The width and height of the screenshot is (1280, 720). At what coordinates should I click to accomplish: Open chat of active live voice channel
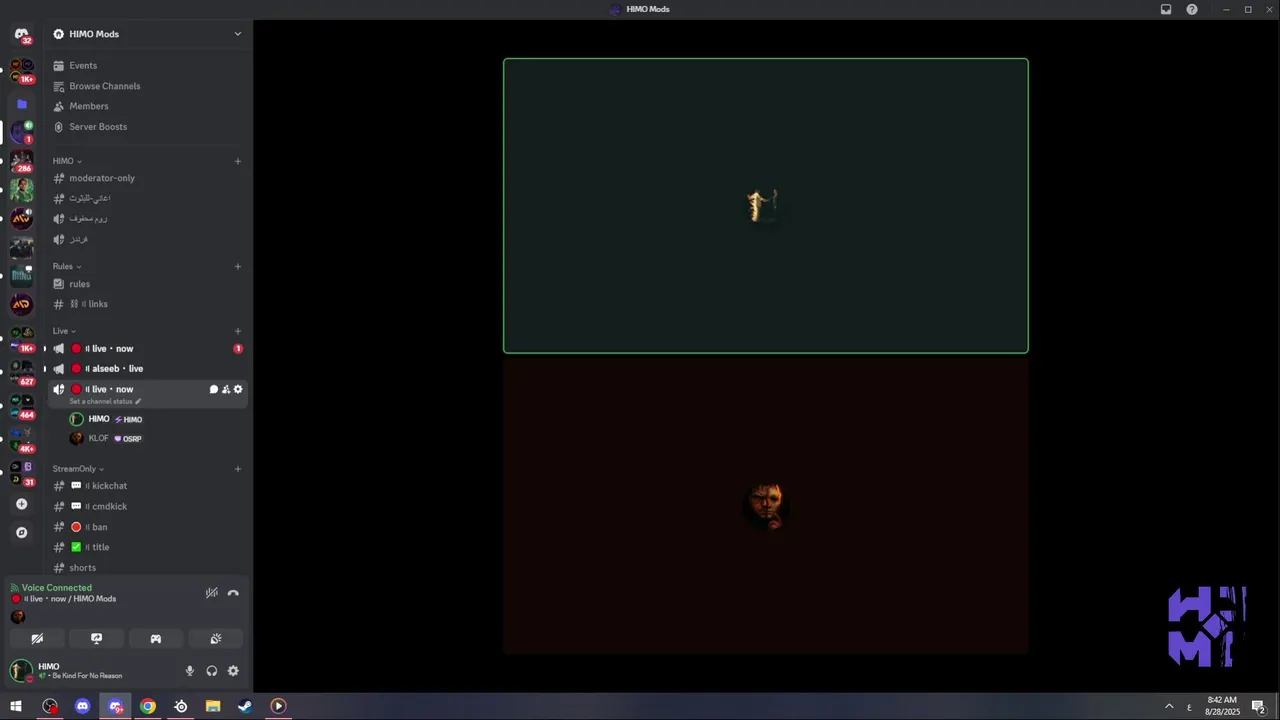pos(213,389)
